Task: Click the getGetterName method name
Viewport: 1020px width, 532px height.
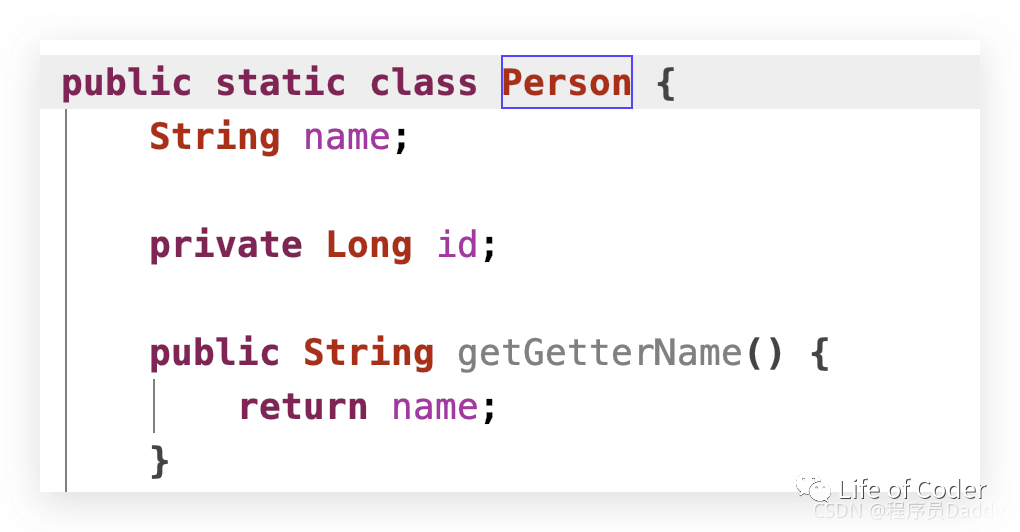Action: pos(599,354)
